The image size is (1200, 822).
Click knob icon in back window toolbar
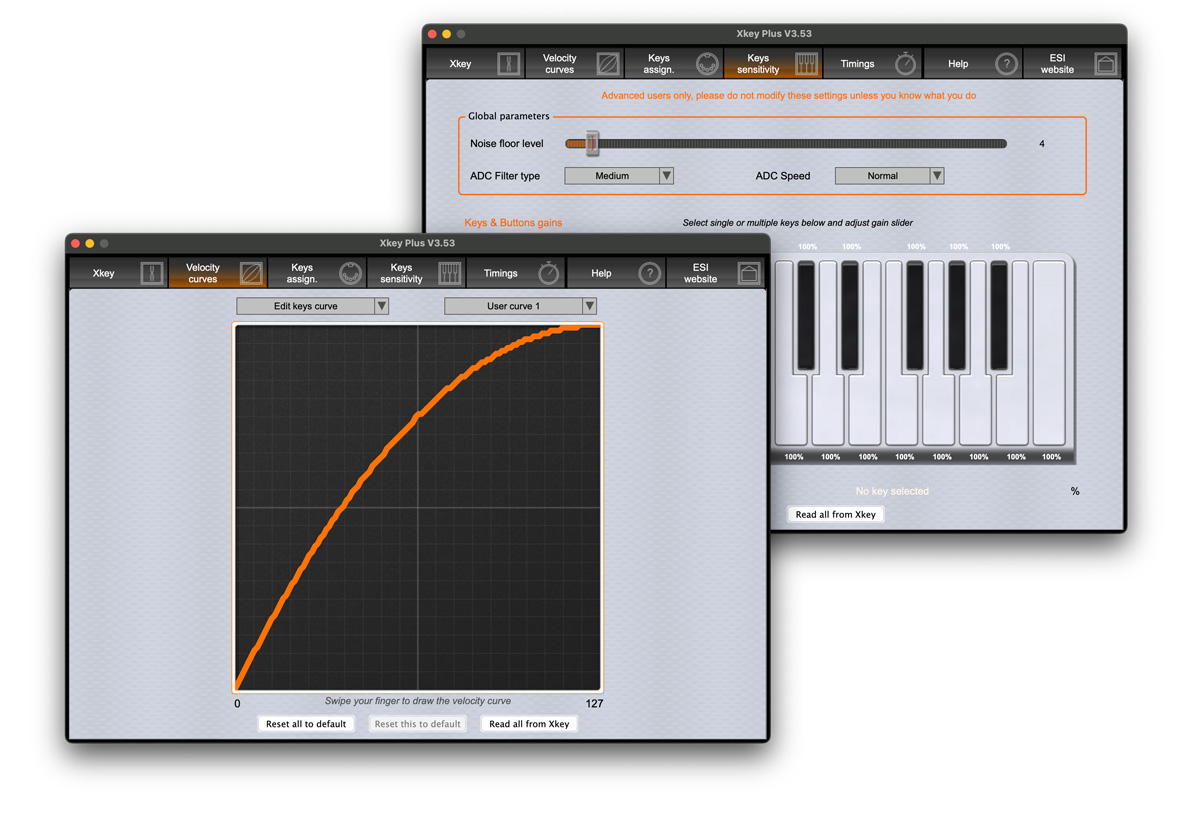707,64
